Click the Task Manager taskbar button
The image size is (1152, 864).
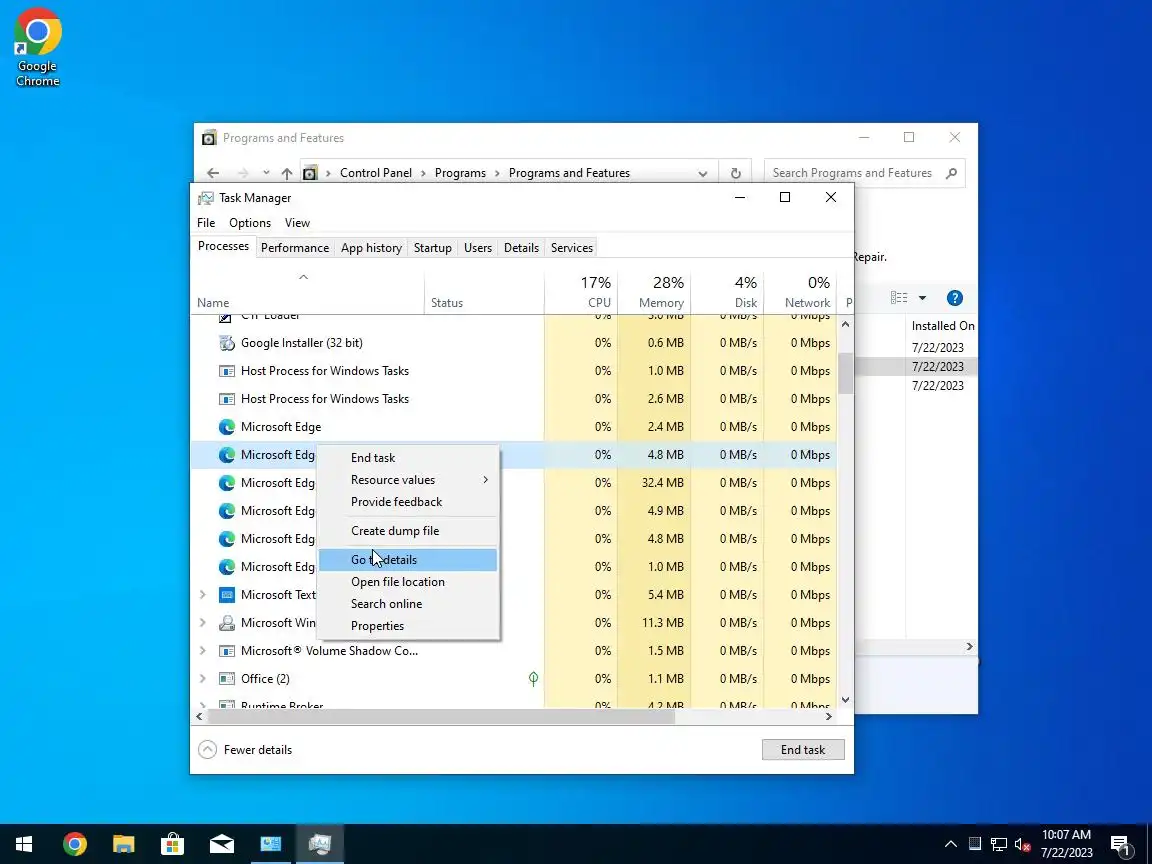pyautogui.click(x=320, y=844)
